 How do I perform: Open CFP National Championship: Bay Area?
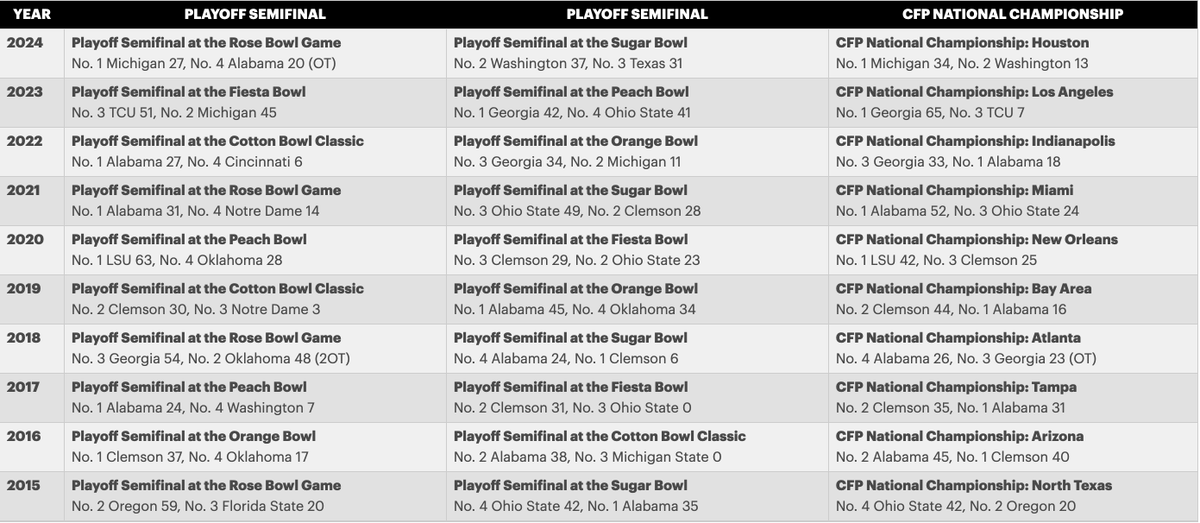964,288
